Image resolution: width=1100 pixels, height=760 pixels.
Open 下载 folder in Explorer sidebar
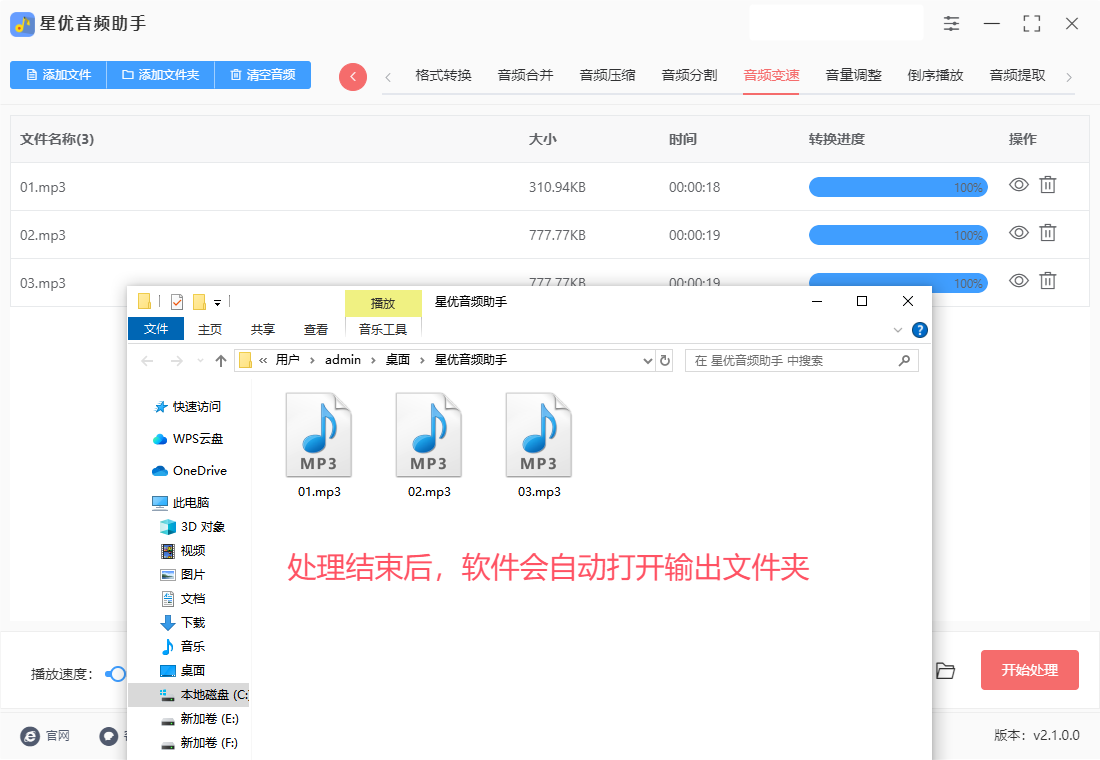183,622
